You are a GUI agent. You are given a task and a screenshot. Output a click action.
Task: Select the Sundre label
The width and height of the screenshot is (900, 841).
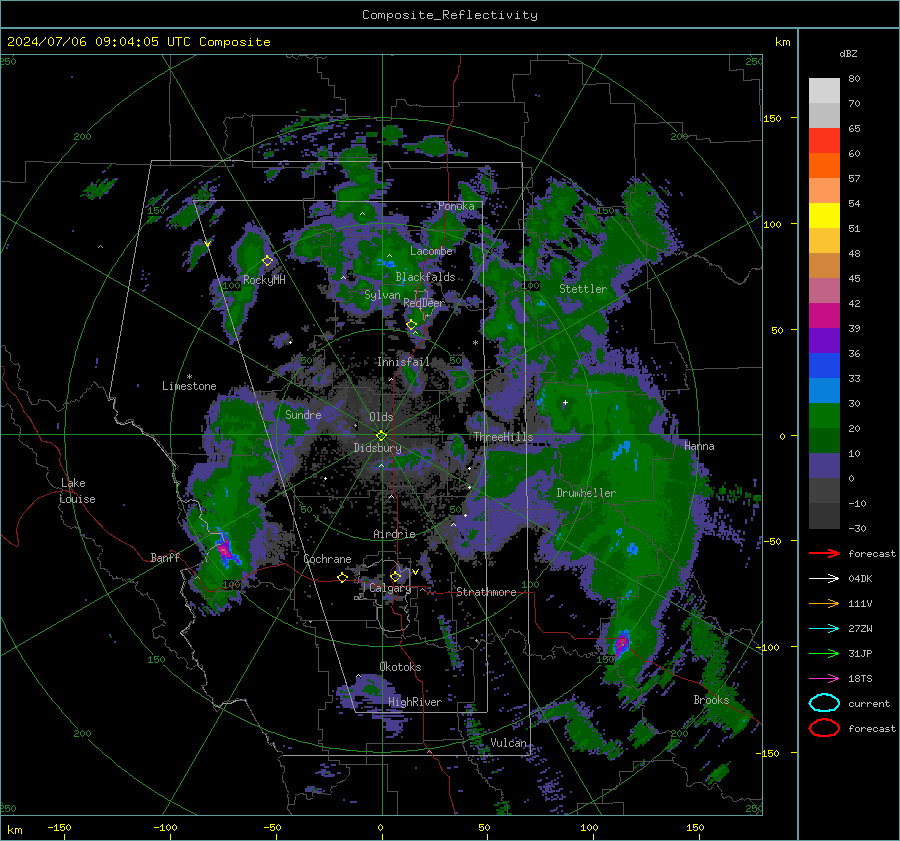click(303, 414)
